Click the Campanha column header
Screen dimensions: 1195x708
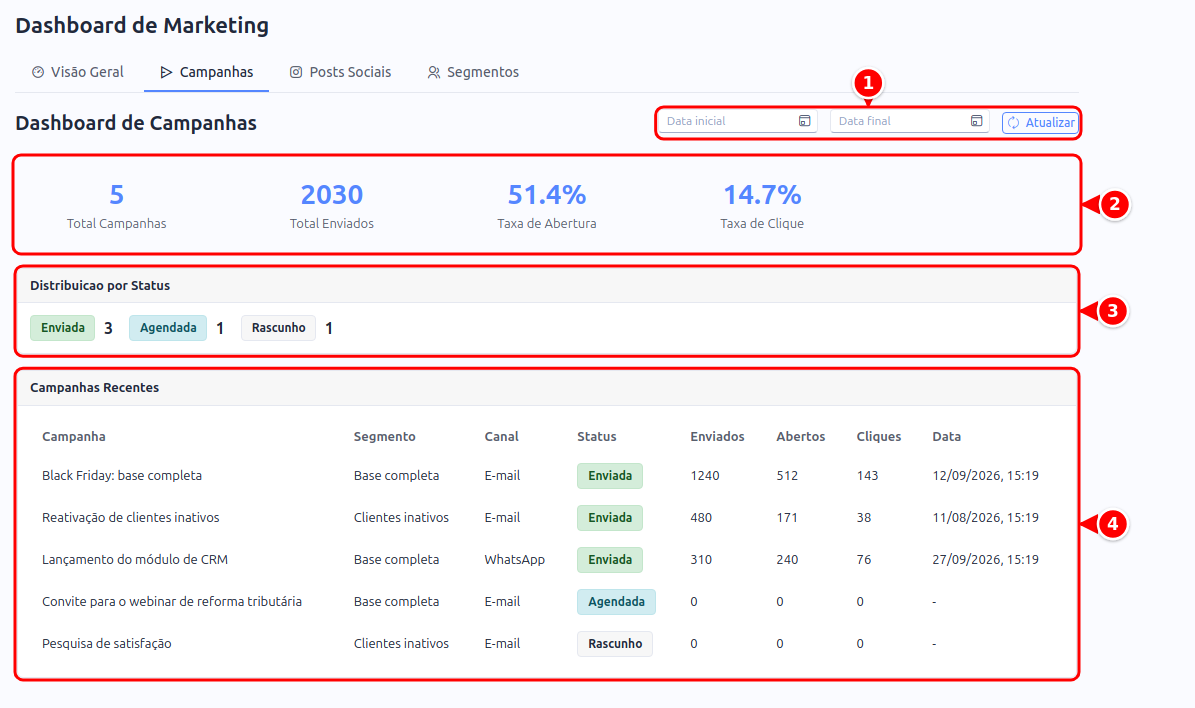[74, 437]
